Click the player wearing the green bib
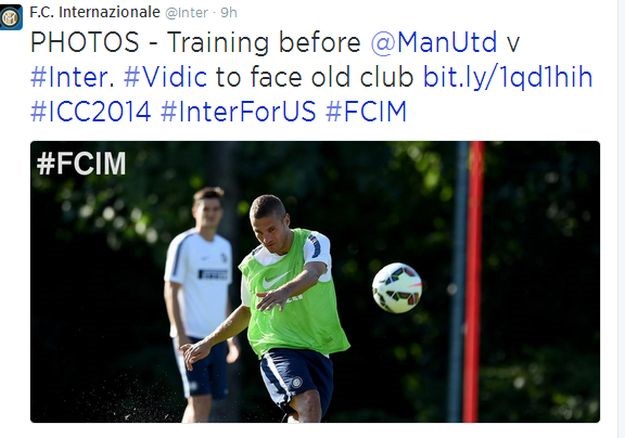Image resolution: width=625 pixels, height=438 pixels. (x=279, y=303)
